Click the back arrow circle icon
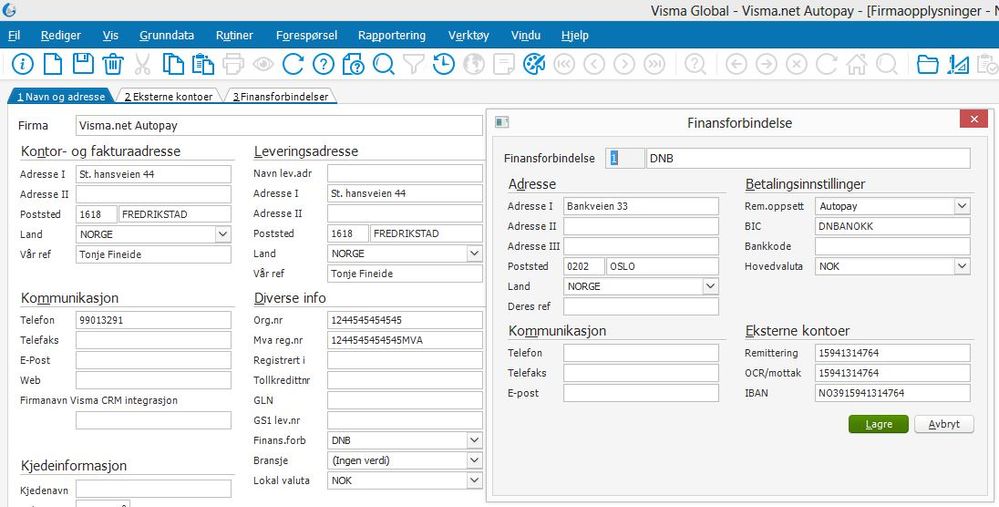The height and width of the screenshot is (507, 999). [736, 64]
